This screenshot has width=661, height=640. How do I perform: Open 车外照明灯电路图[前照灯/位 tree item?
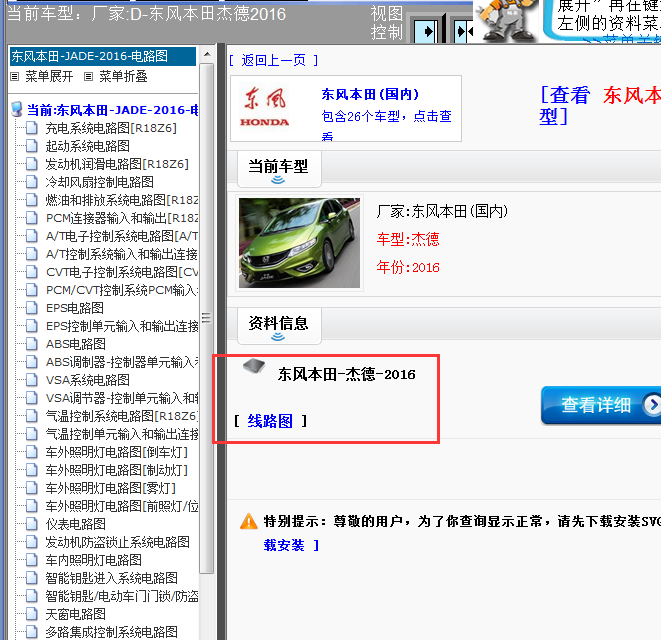pyautogui.click(x=122, y=506)
